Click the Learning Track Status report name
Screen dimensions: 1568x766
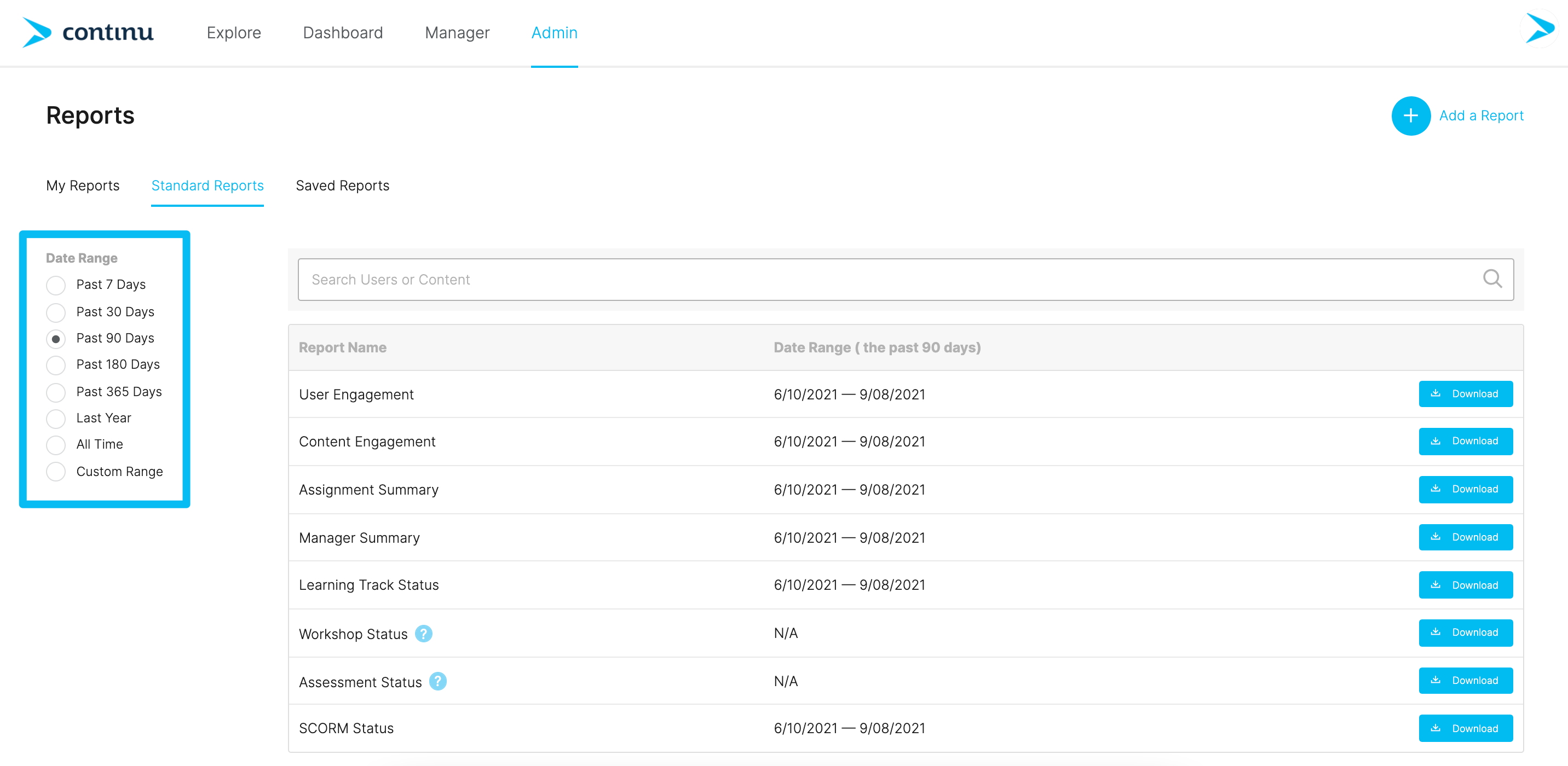[x=369, y=585]
